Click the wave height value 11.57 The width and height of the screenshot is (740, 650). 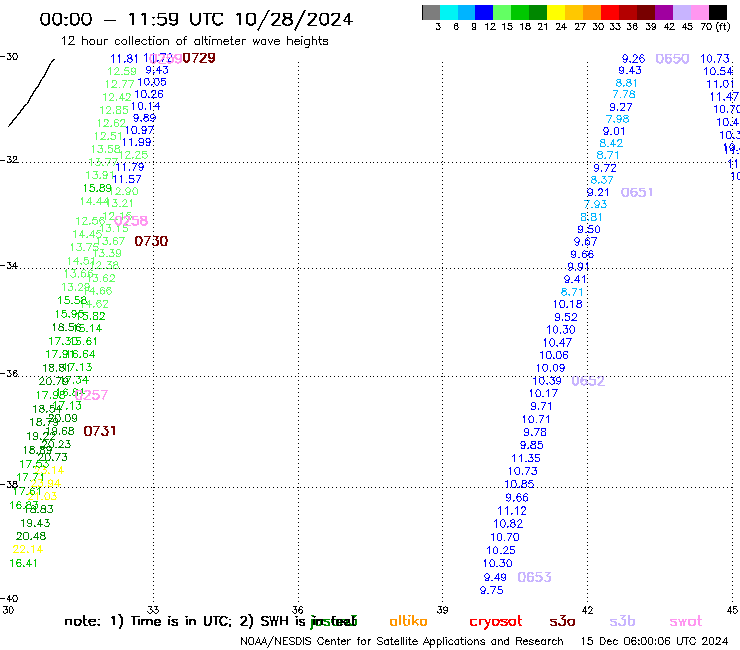point(127,179)
